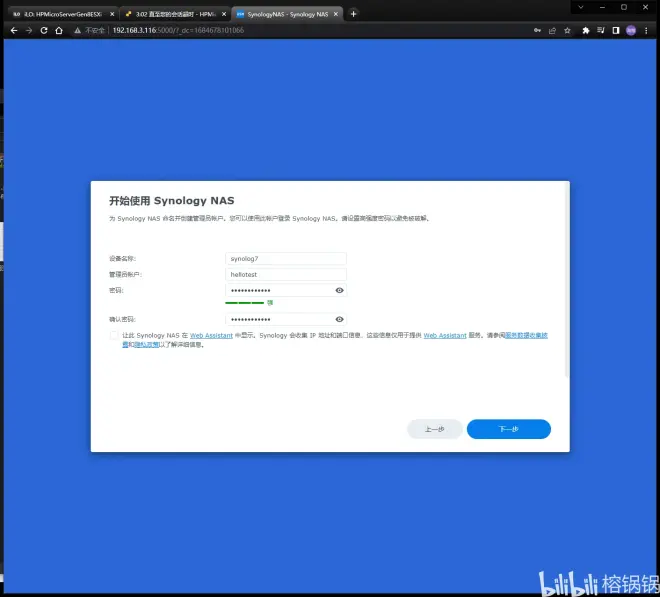660x597 pixels.
Task: Open the browser home page icon
Action: coord(59,30)
